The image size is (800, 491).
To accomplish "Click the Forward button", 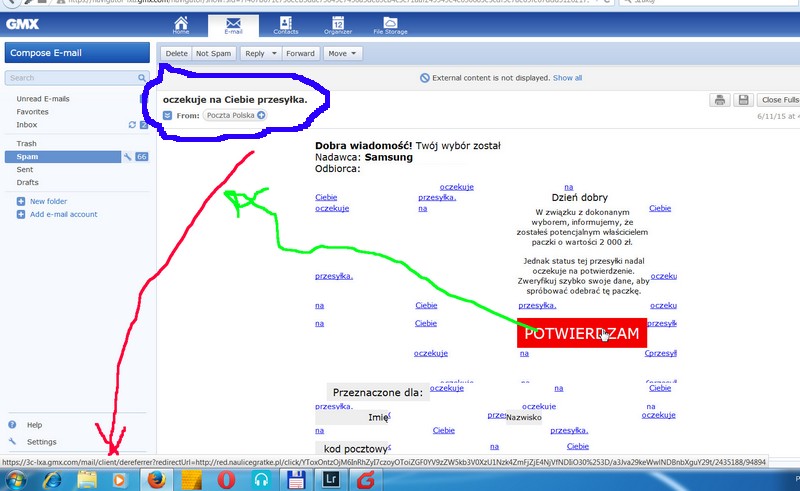I will coord(301,53).
